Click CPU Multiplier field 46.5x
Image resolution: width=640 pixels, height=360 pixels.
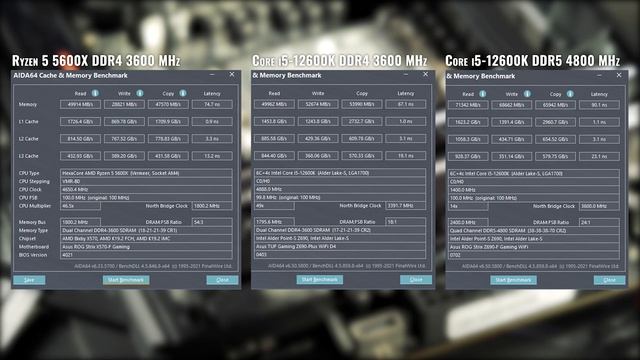point(80,206)
